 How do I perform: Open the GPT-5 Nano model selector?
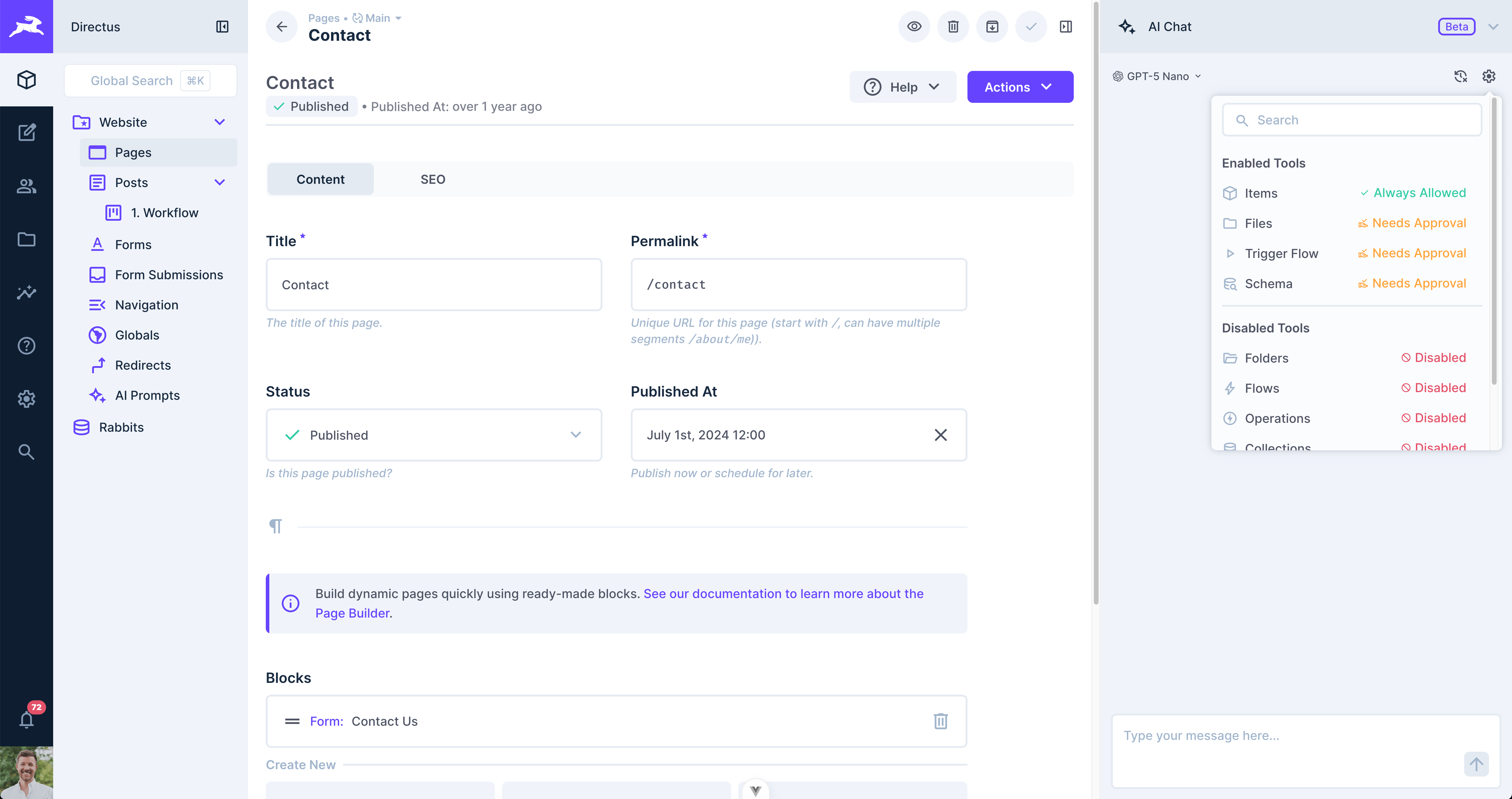(1157, 76)
